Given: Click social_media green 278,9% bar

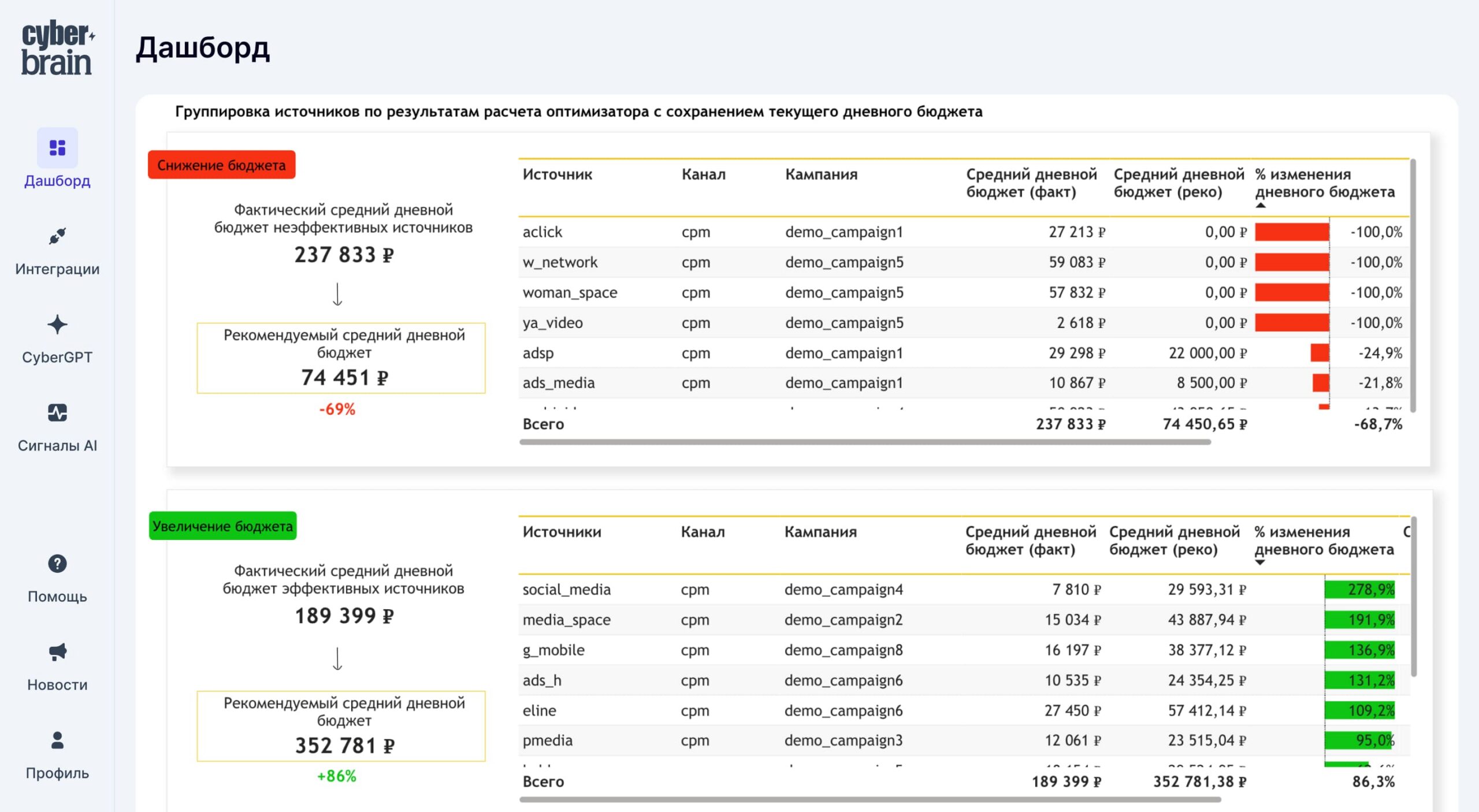Looking at the screenshot, I should (x=1359, y=590).
